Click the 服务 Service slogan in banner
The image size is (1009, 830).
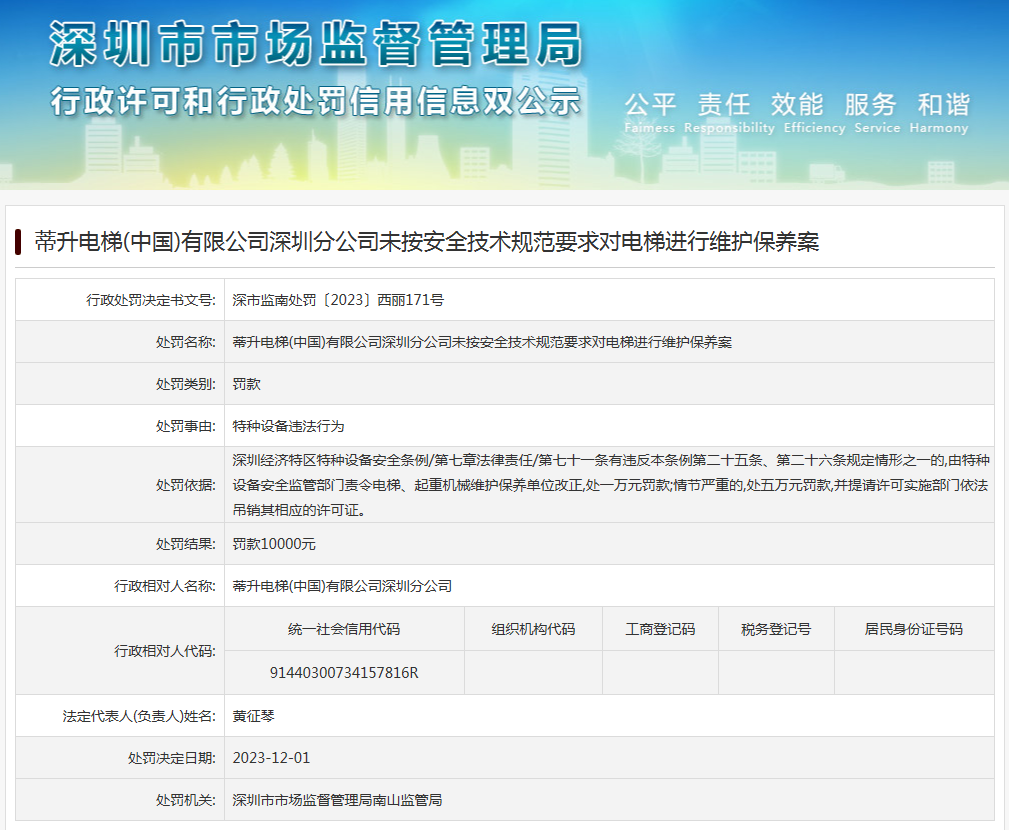[877, 113]
